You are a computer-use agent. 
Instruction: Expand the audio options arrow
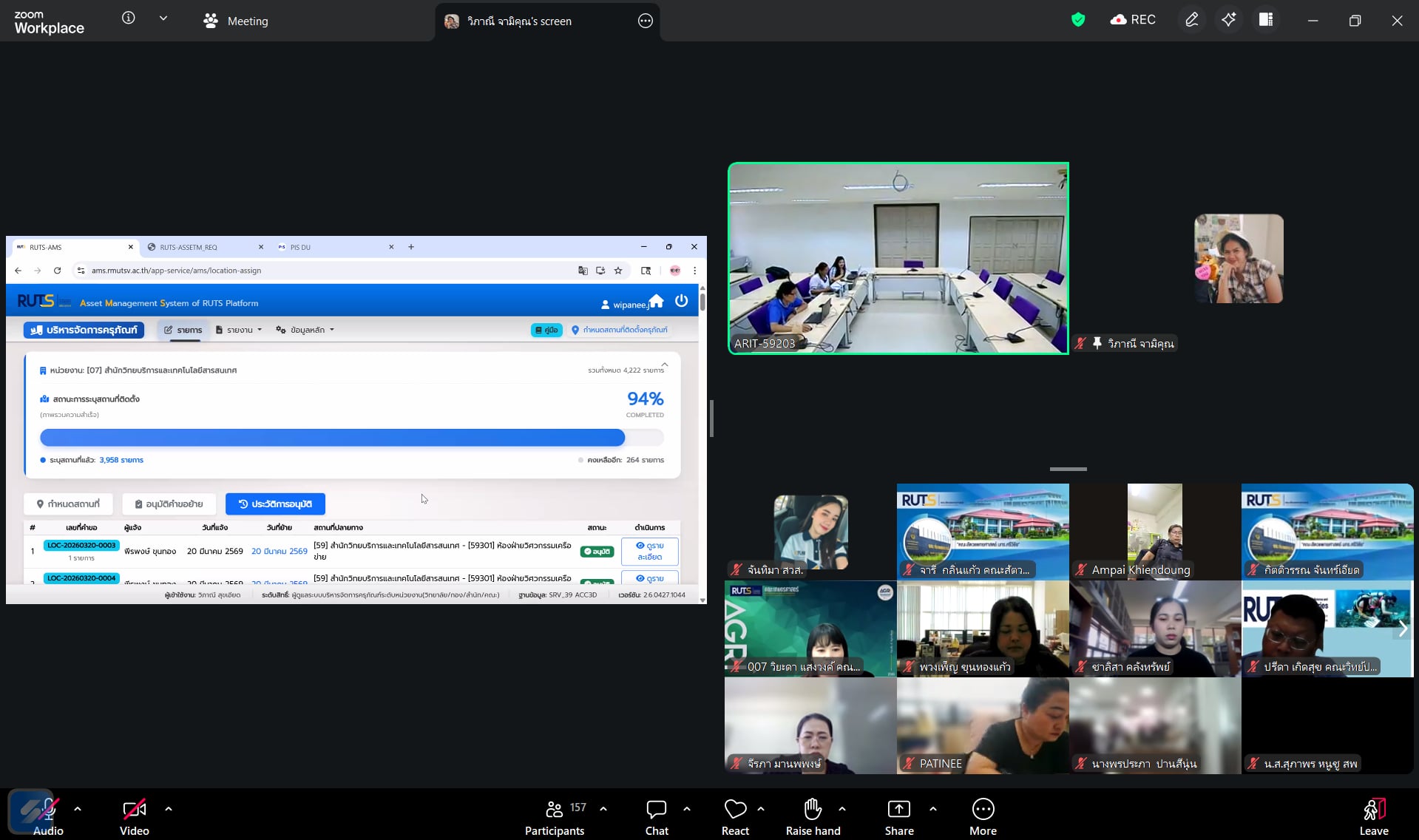[x=78, y=809]
